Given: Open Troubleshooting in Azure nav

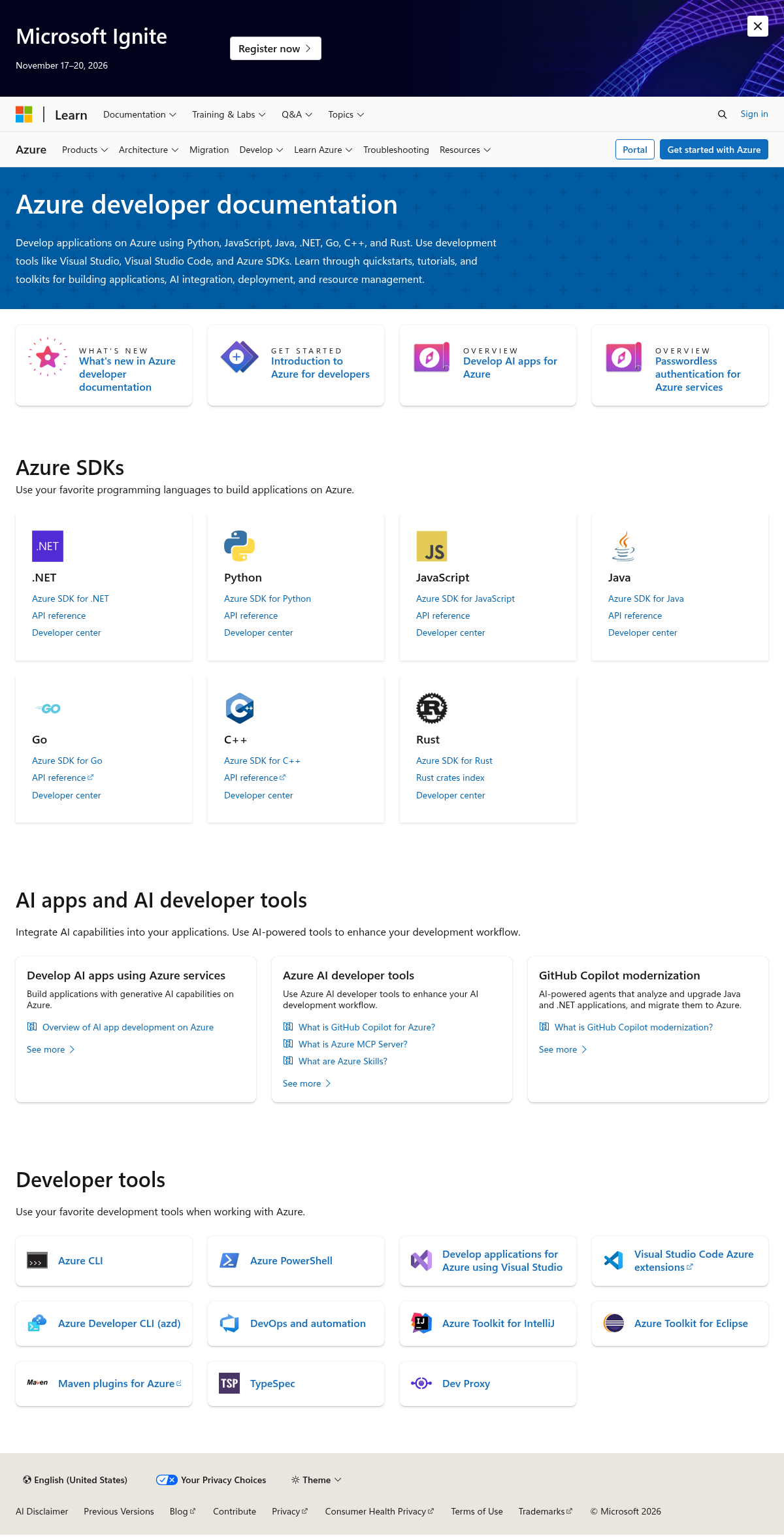Looking at the screenshot, I should pyautogui.click(x=396, y=150).
